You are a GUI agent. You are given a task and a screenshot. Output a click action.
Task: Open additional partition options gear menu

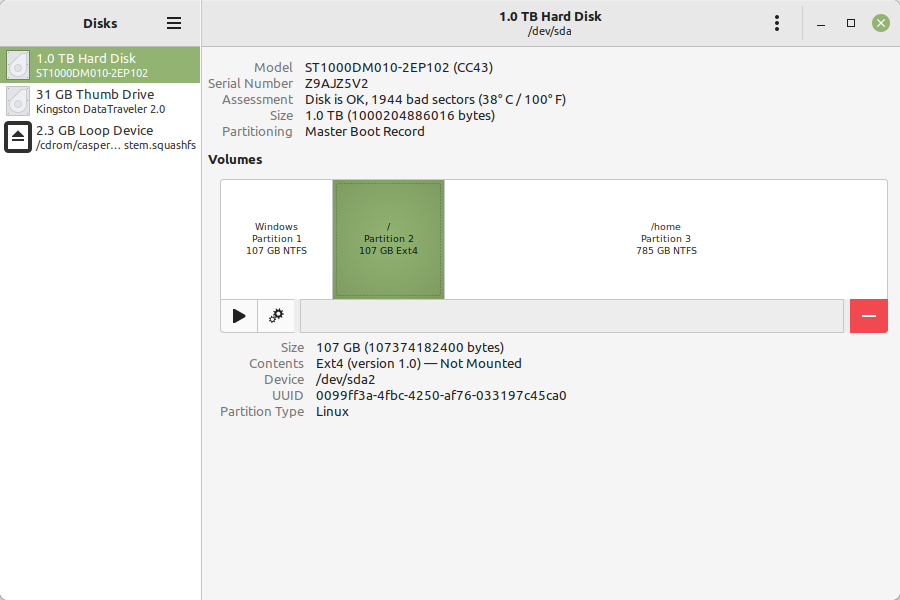[x=276, y=316]
